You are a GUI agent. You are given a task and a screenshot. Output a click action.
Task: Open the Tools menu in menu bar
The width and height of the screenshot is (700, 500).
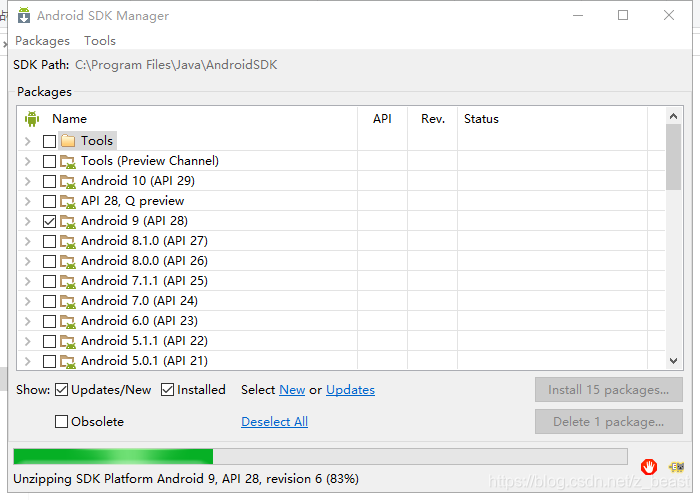[x=100, y=41]
